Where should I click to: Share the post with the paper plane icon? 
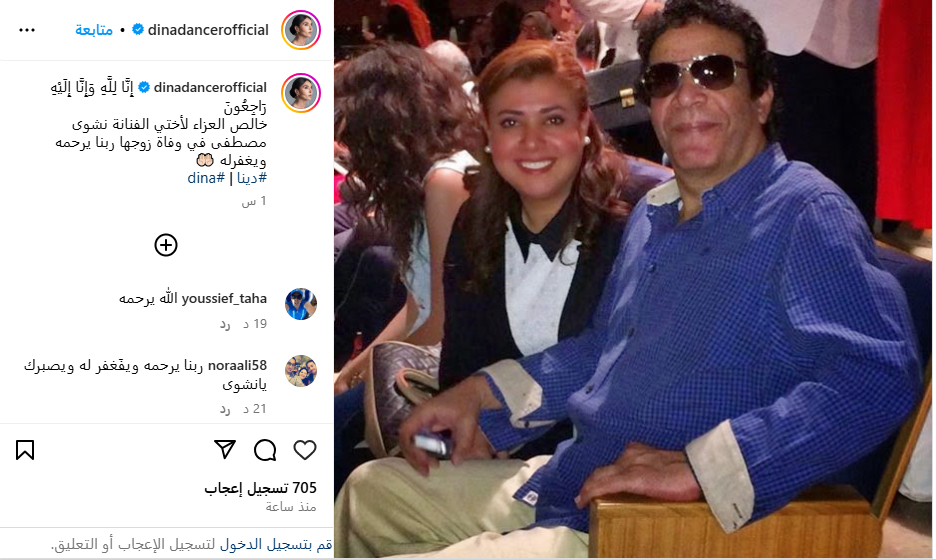click(x=225, y=449)
